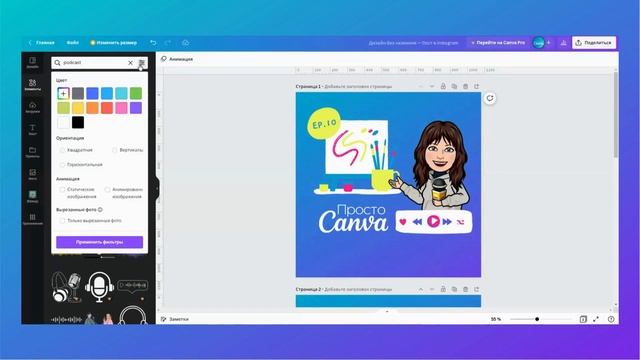Image resolution: width=640 pixels, height=360 pixels.
Task: Move Страница 2 up with the arrow
Action: tap(421, 289)
